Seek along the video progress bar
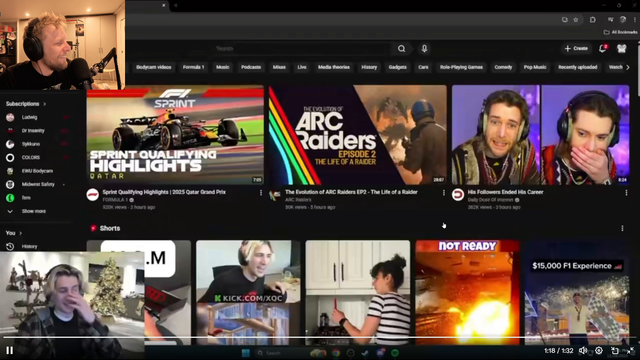This screenshot has height=360, width=640. (320, 337)
